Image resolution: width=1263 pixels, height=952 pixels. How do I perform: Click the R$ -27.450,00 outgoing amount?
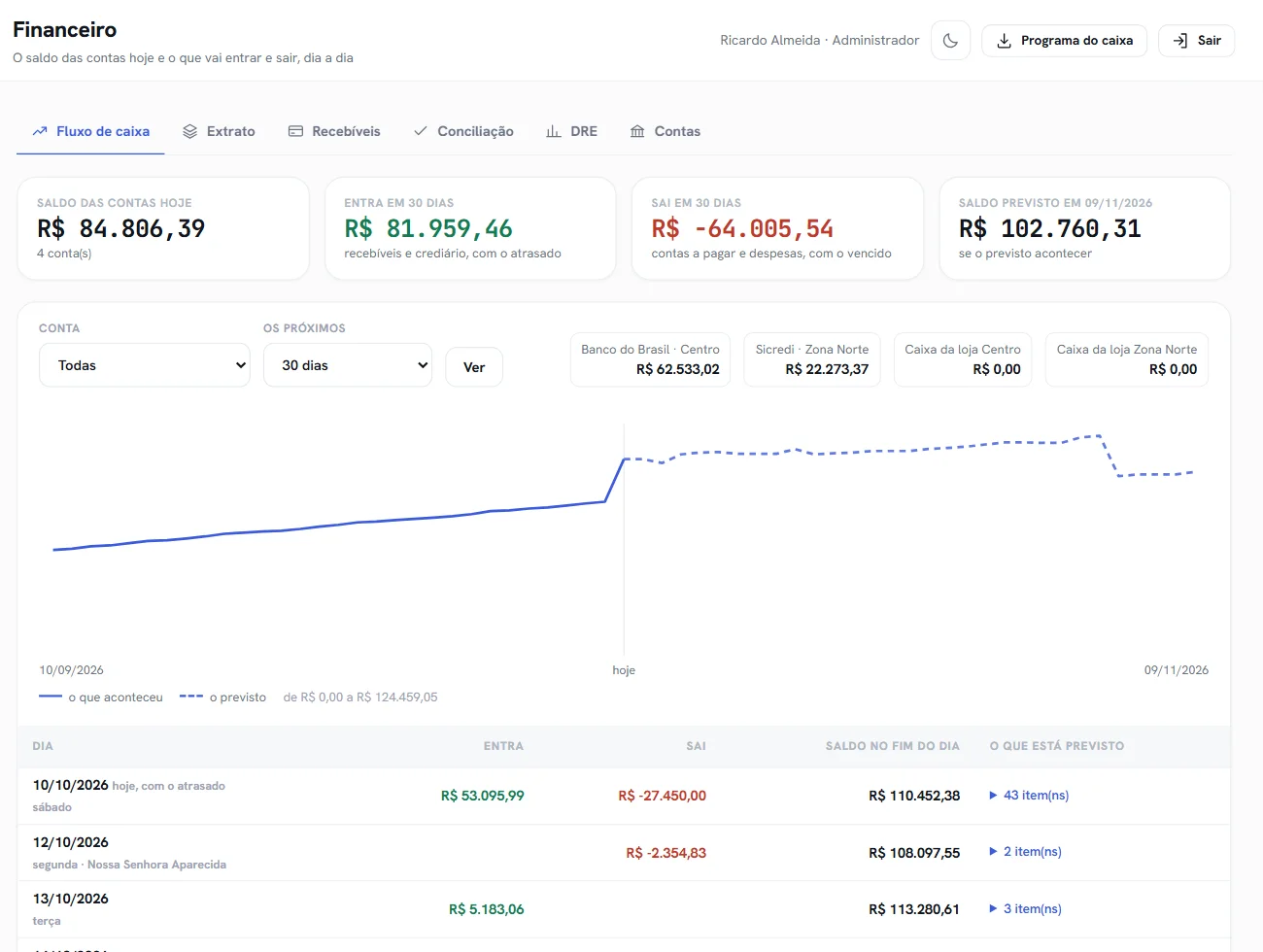[x=663, y=796]
